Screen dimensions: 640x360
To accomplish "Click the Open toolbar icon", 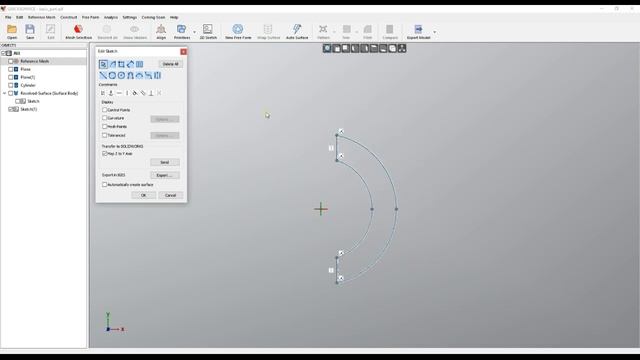I will tap(12, 31).
